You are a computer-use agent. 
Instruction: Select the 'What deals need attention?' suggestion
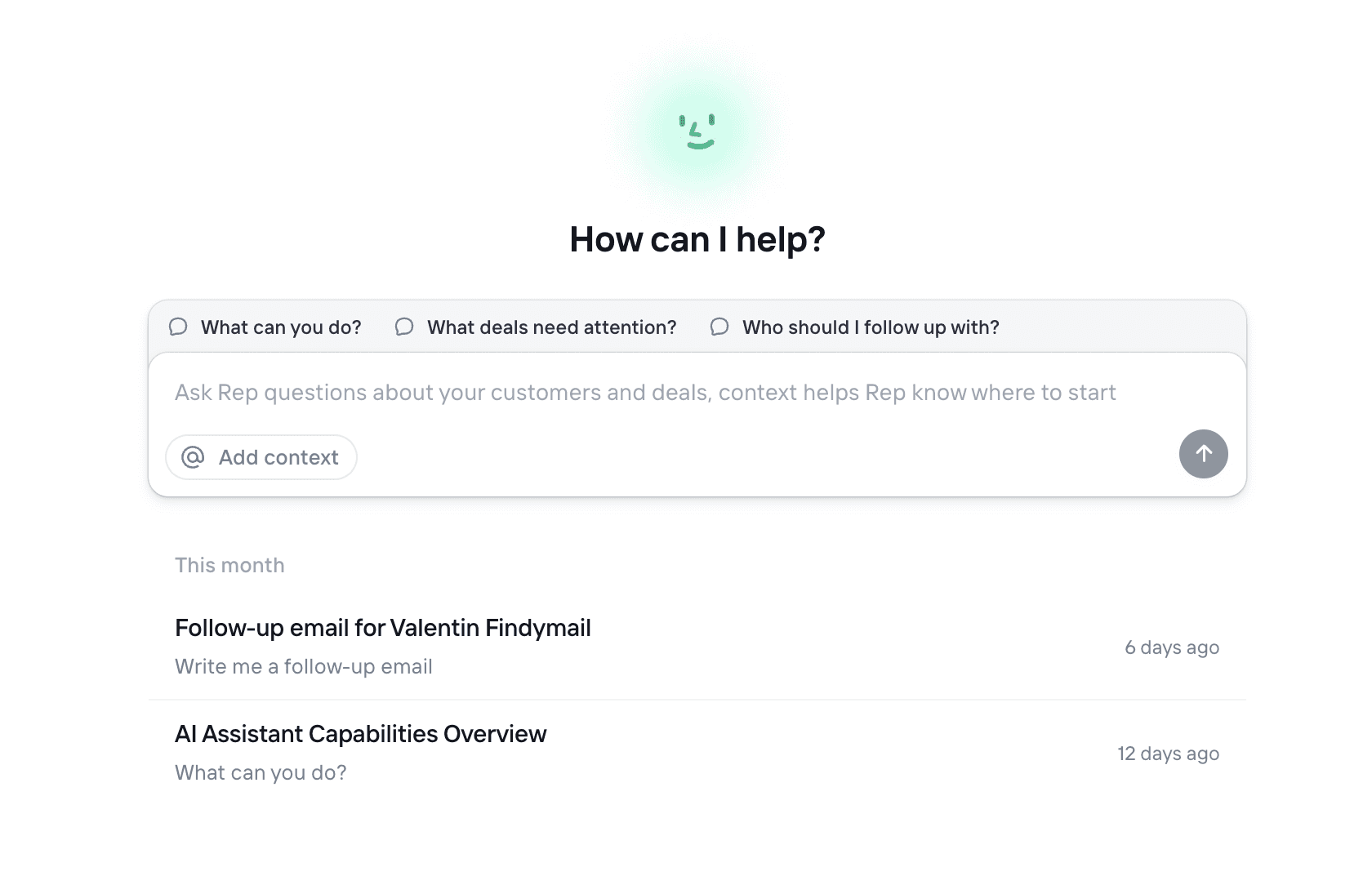(x=550, y=327)
